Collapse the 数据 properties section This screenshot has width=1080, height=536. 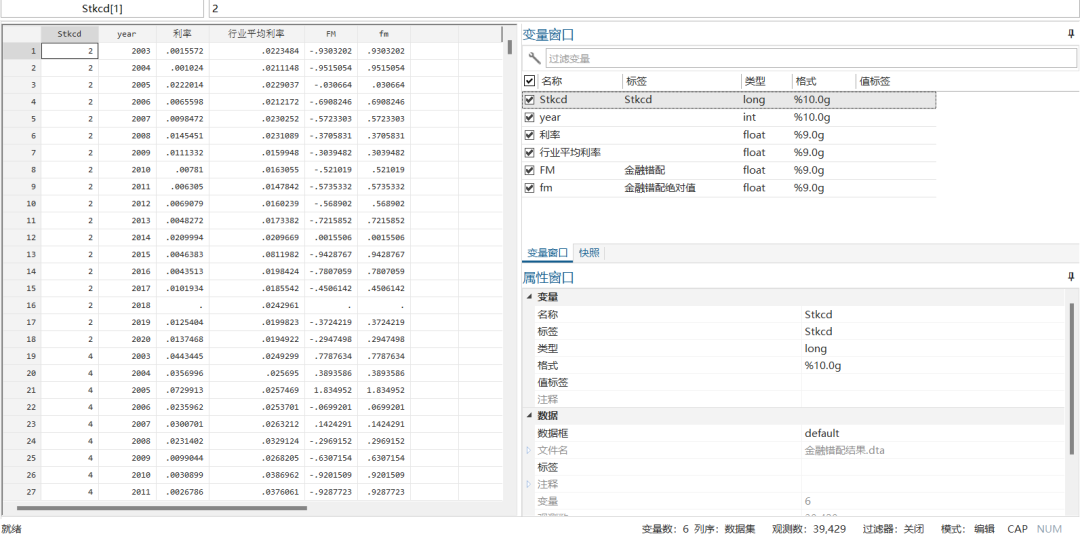tap(528, 415)
